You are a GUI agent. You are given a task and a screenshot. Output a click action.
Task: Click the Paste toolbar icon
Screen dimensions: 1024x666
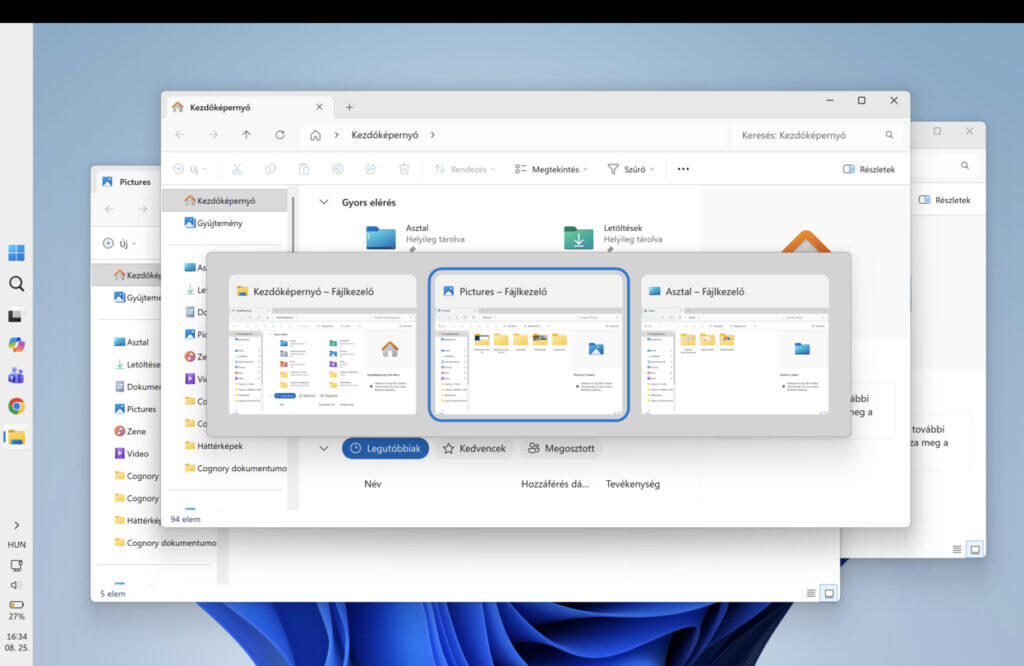304,169
